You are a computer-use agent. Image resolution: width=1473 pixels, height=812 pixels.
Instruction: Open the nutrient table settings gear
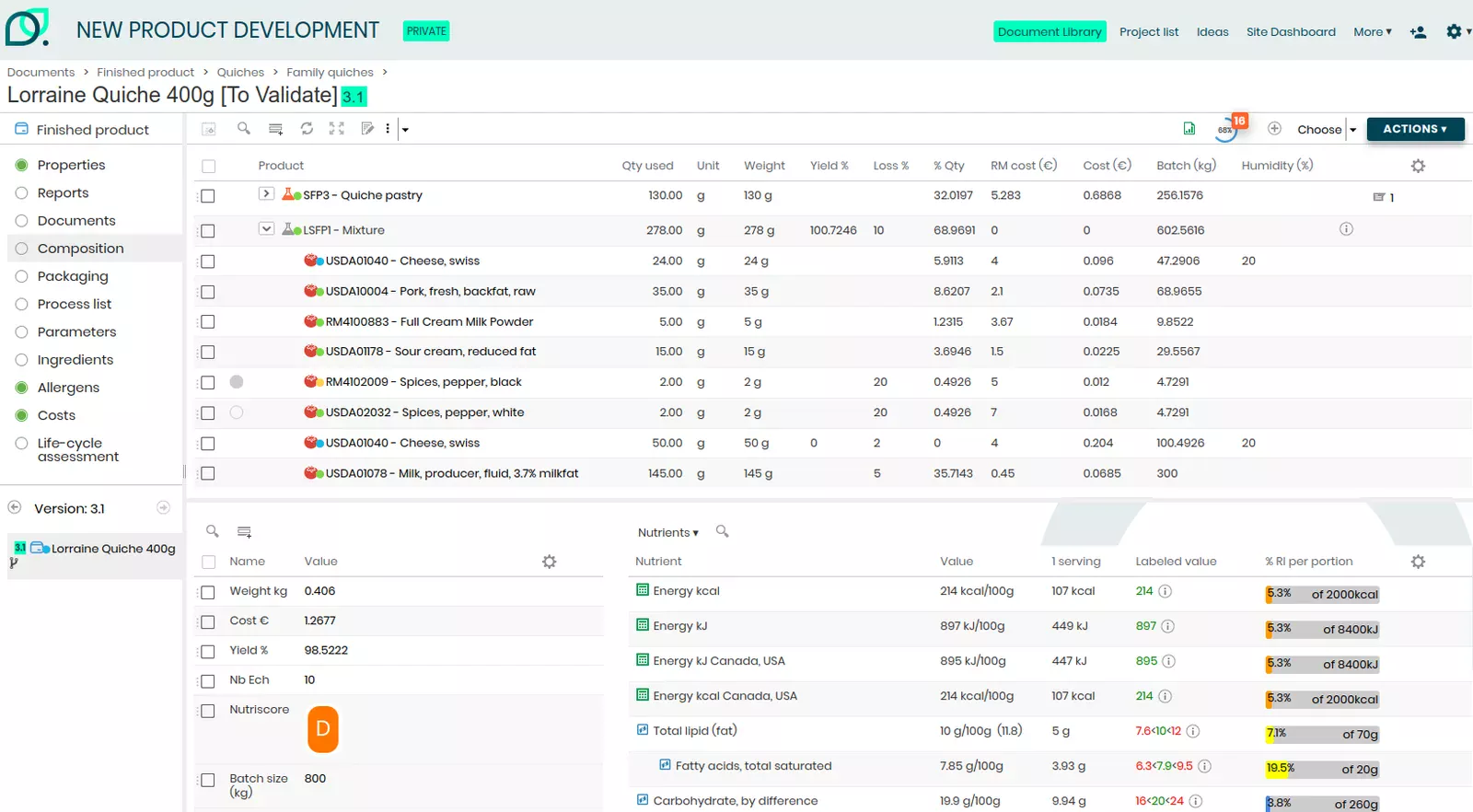pyautogui.click(x=1418, y=562)
